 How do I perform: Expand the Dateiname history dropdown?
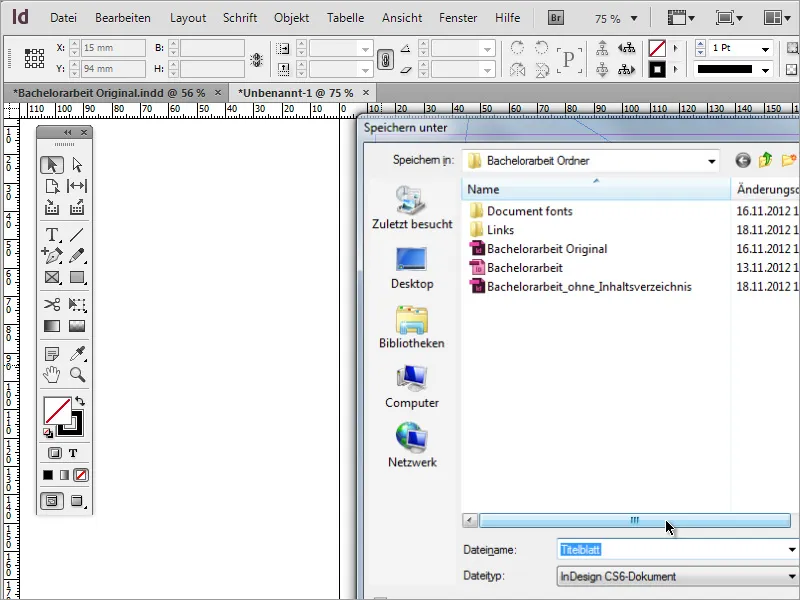point(792,550)
